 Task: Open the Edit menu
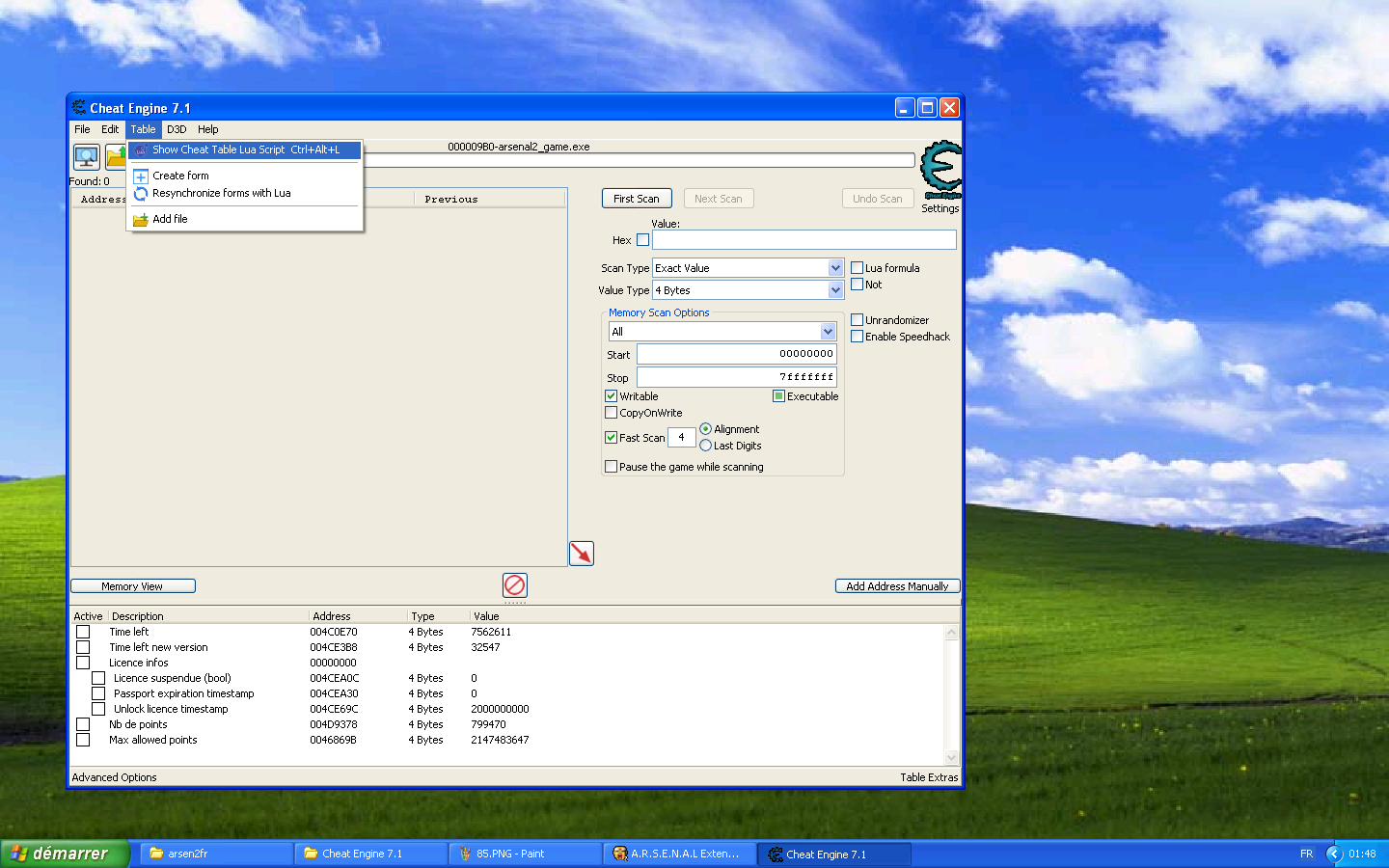[x=110, y=129]
